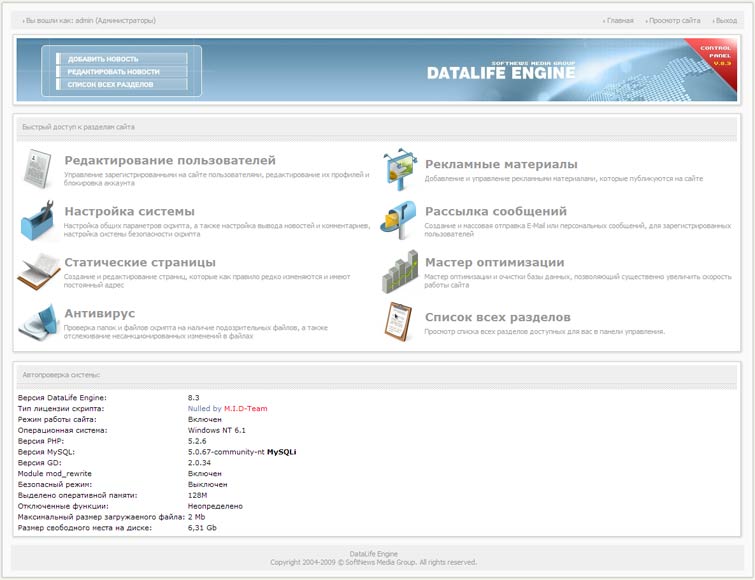Click the 'Автопроверка системы' panel header
Viewport: 755px width, 580px height.
tap(377, 374)
